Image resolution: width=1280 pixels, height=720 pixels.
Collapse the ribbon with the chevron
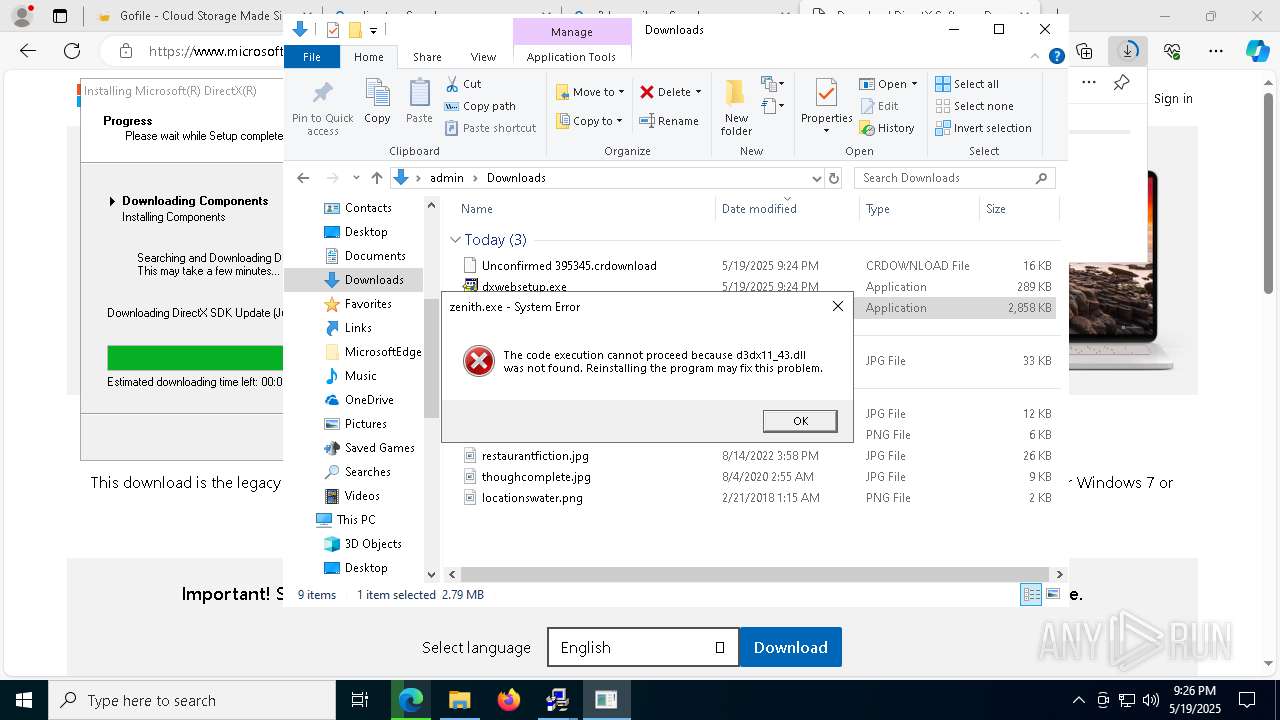point(1036,57)
